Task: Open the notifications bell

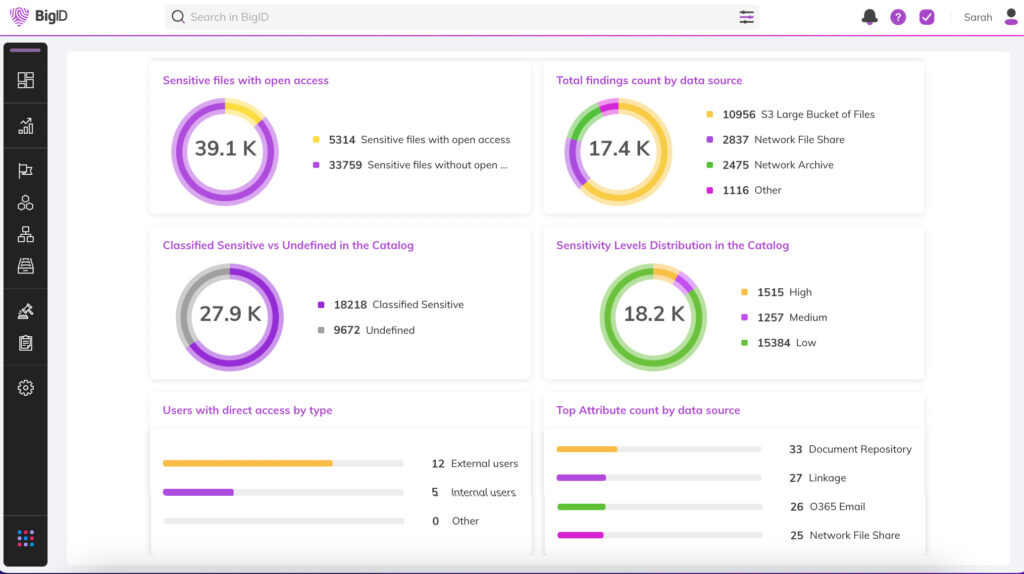Action: 869,17
